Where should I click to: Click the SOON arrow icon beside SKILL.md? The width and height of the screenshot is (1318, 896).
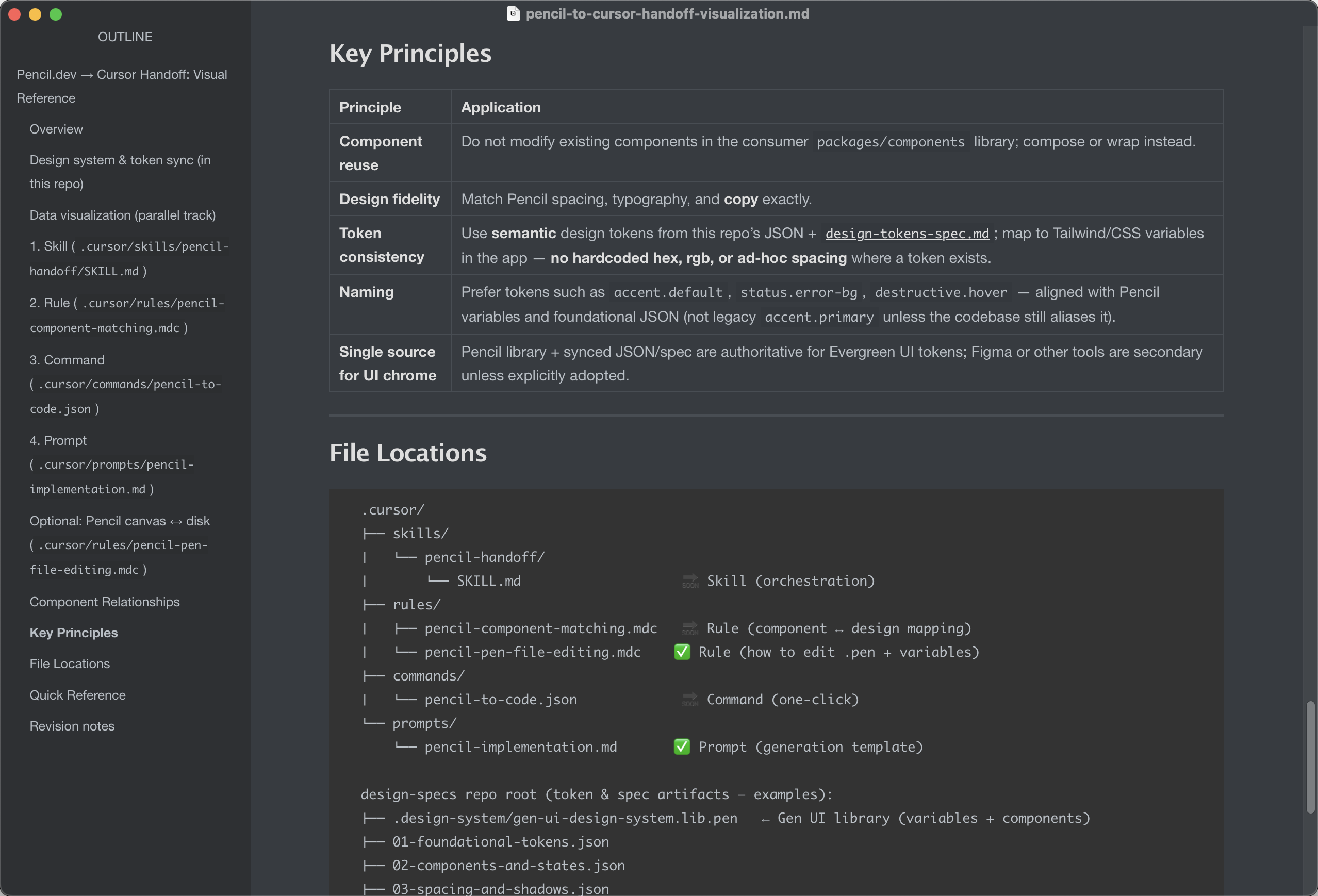tap(689, 580)
